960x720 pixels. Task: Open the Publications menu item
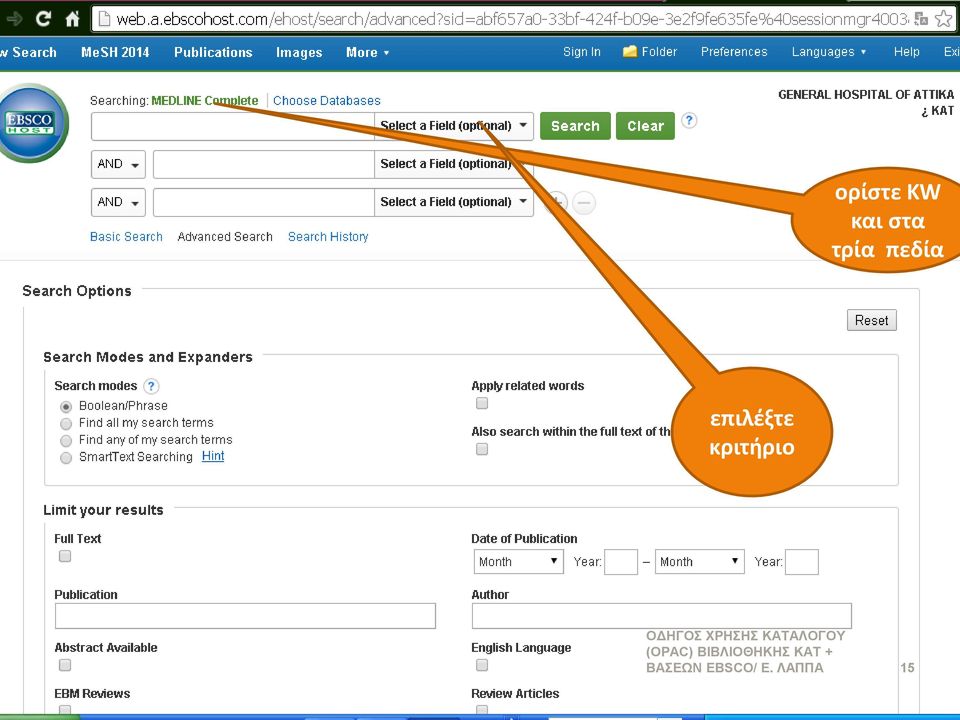pos(213,53)
